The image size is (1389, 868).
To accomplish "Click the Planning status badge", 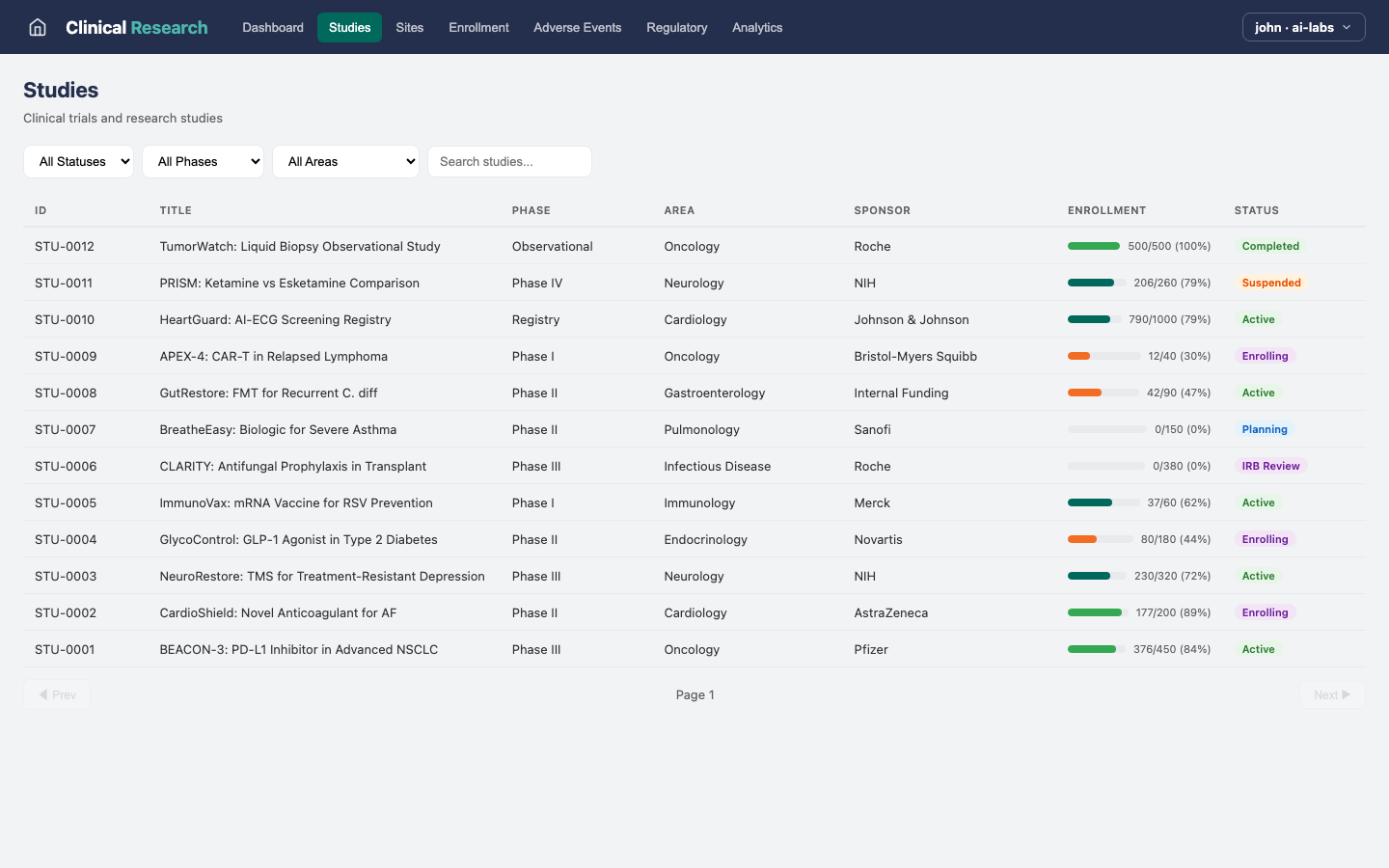I will pyautogui.click(x=1264, y=430).
